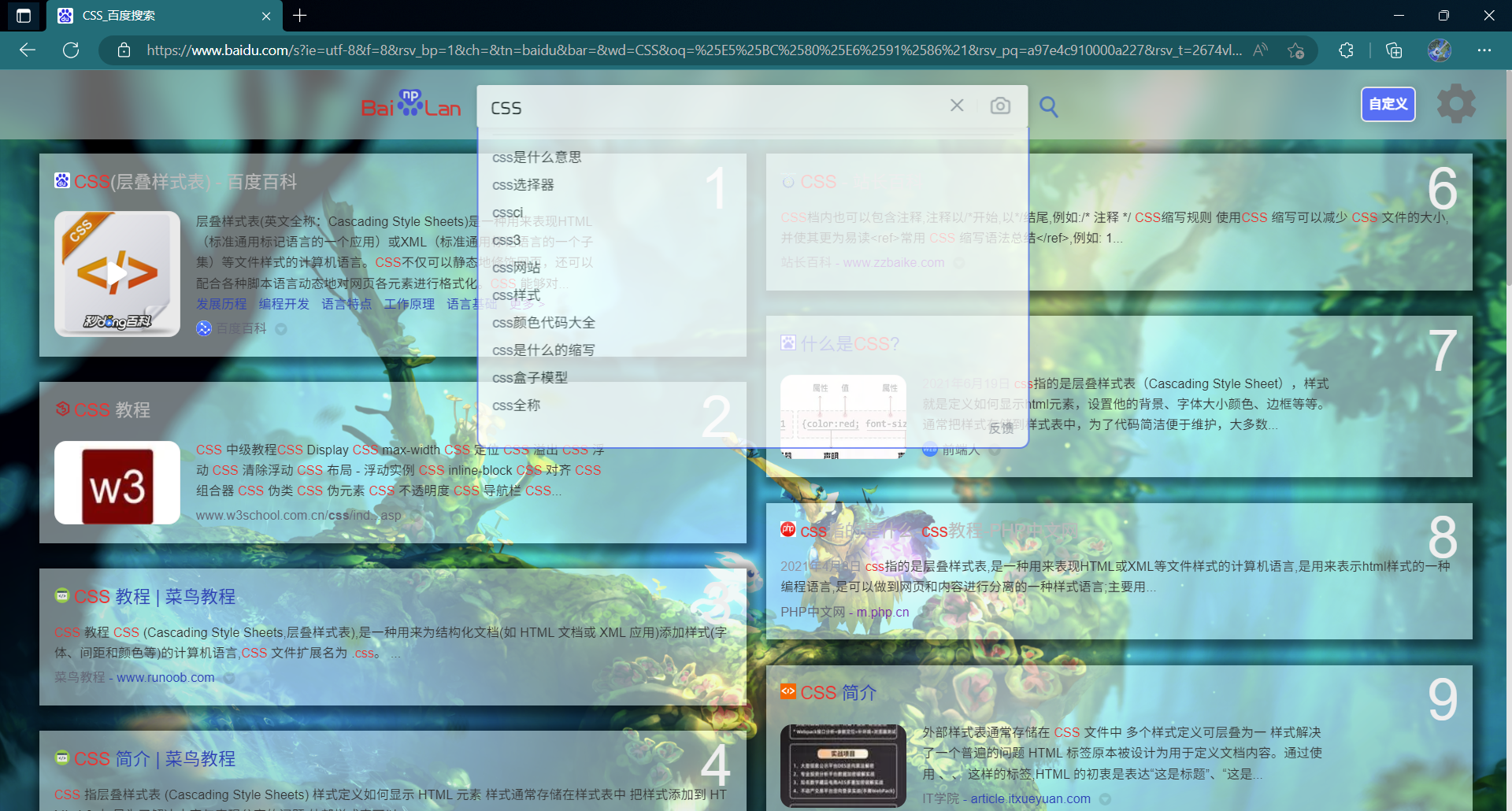Screen dimensions: 1512x811
Task: Open m.php.cn source link
Action: (x=883, y=612)
